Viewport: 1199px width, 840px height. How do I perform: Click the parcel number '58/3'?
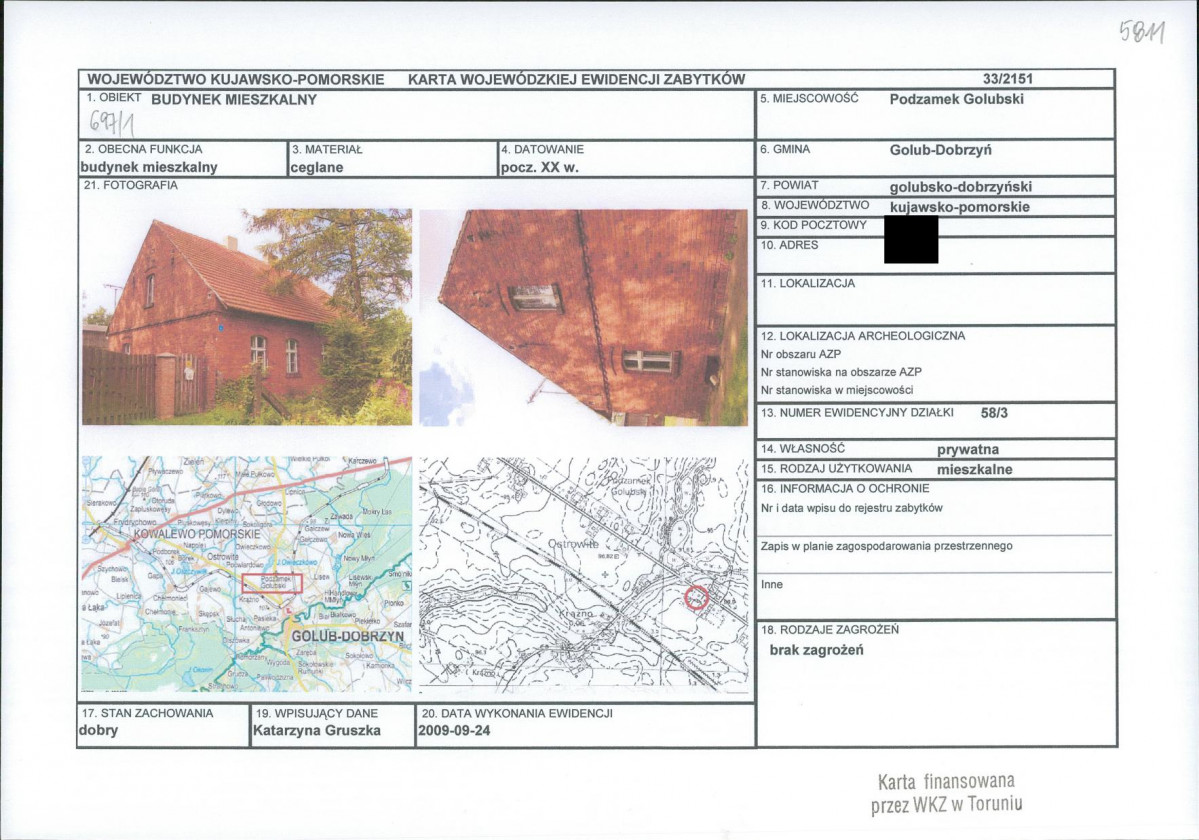click(994, 413)
